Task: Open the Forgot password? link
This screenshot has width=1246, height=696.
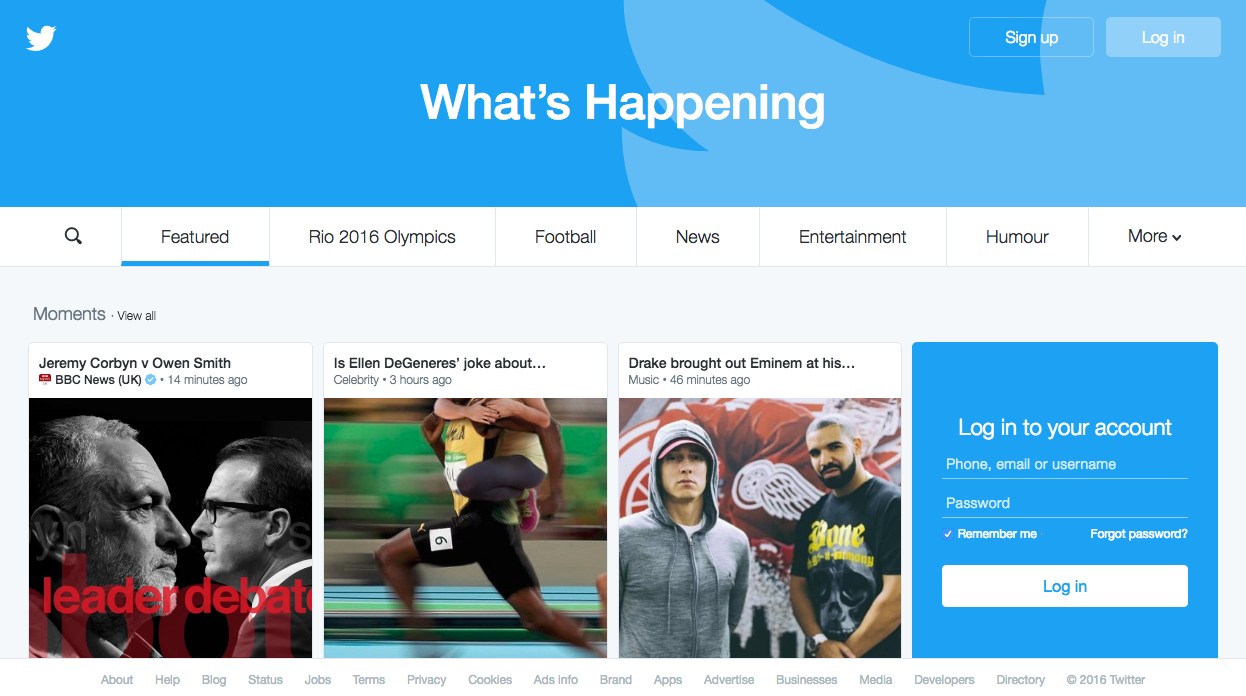Action: [1139, 534]
